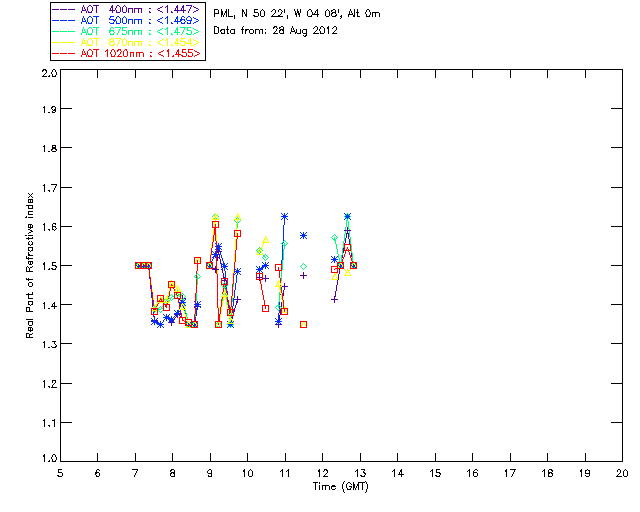Click the y-axis tick label 1.0
Screen dimensions: 640x512
pyautogui.click(x=49, y=458)
